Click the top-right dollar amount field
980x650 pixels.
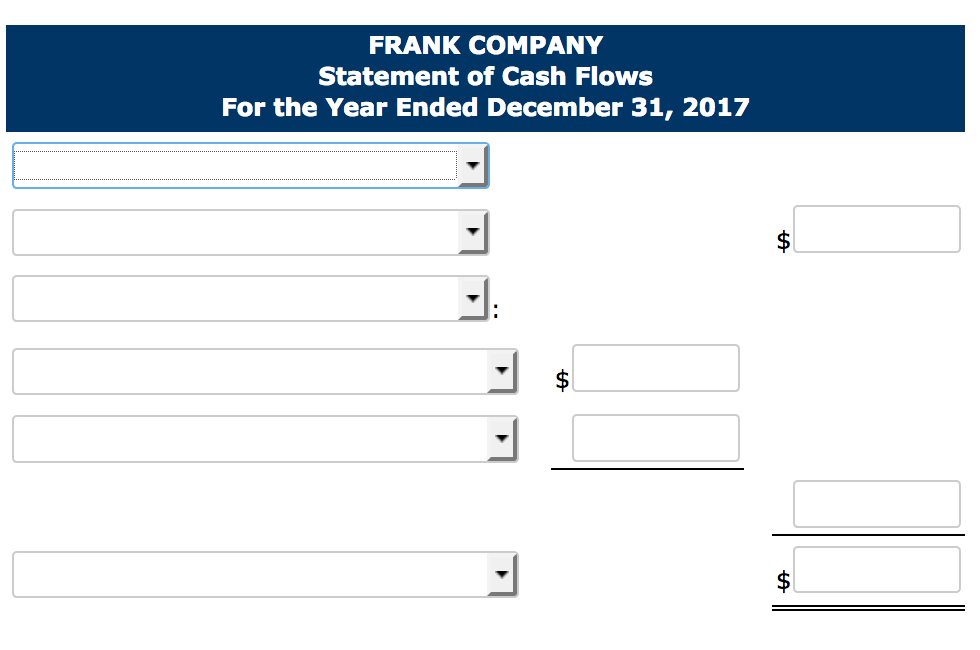(876, 229)
